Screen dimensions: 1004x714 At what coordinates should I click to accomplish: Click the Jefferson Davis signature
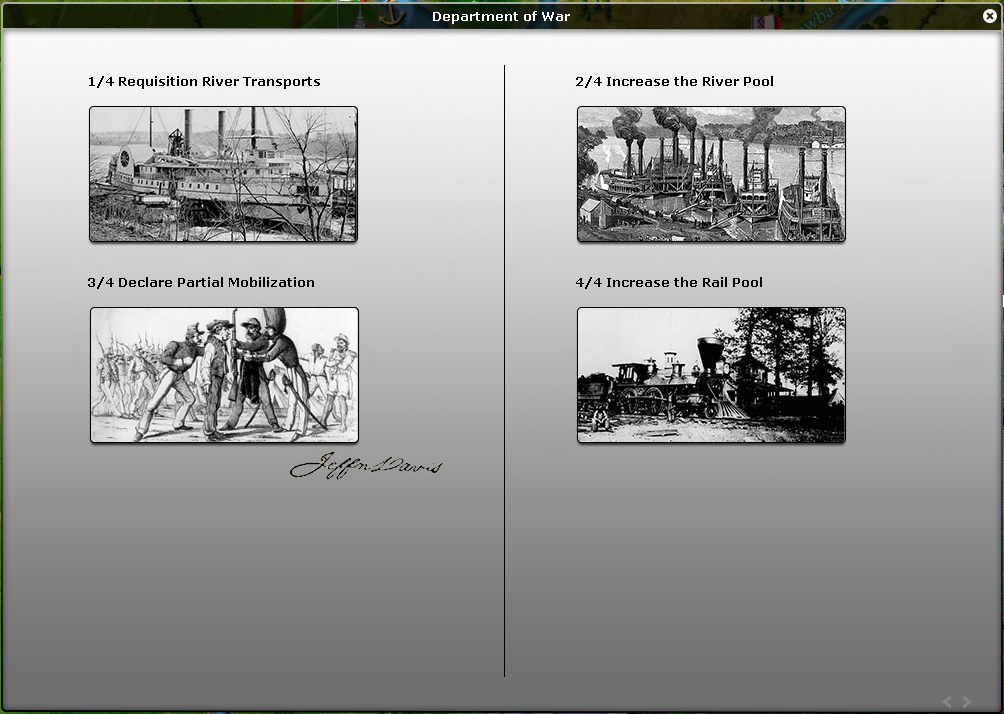[365, 466]
